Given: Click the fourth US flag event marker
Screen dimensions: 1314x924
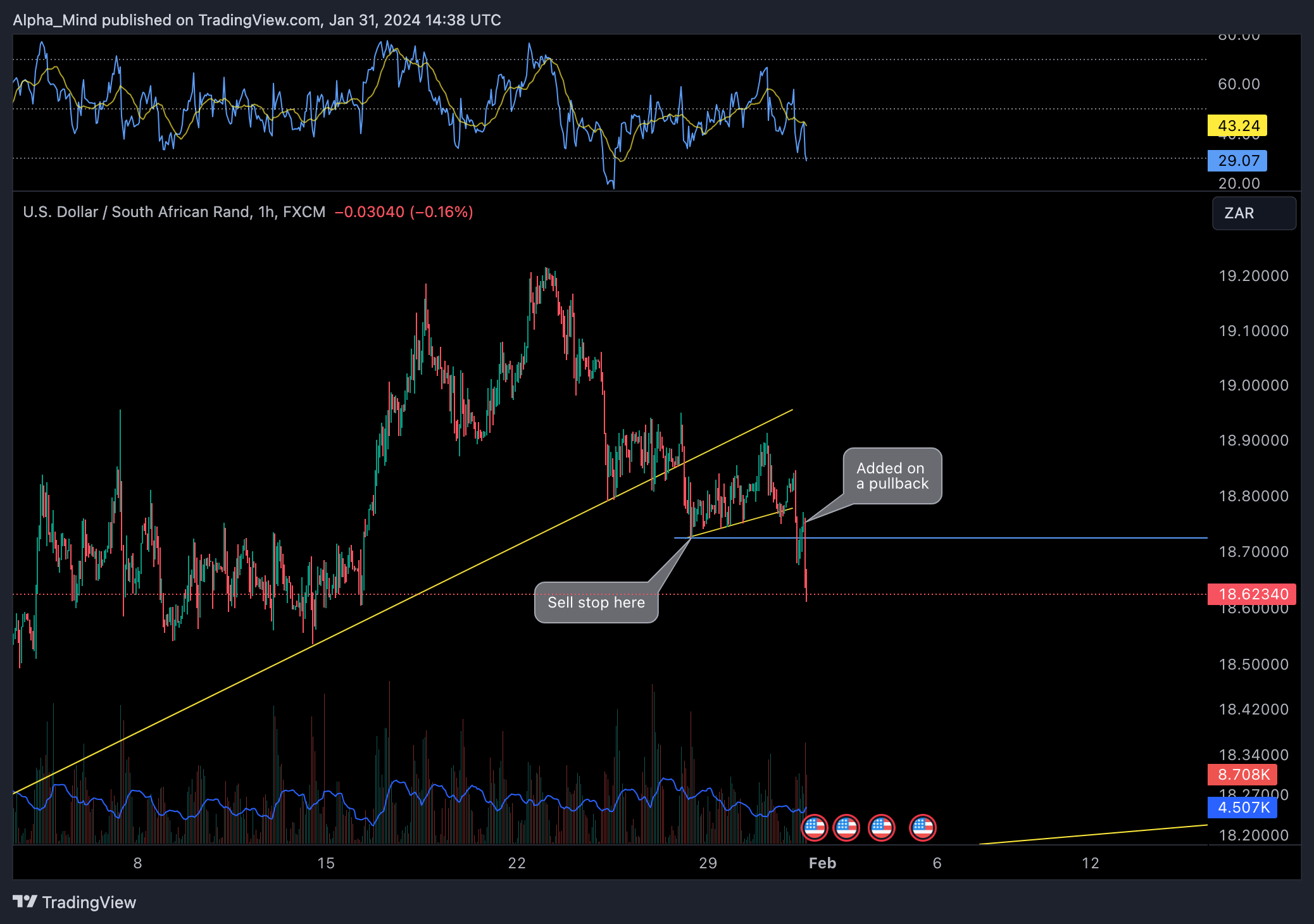Looking at the screenshot, I should [923, 827].
